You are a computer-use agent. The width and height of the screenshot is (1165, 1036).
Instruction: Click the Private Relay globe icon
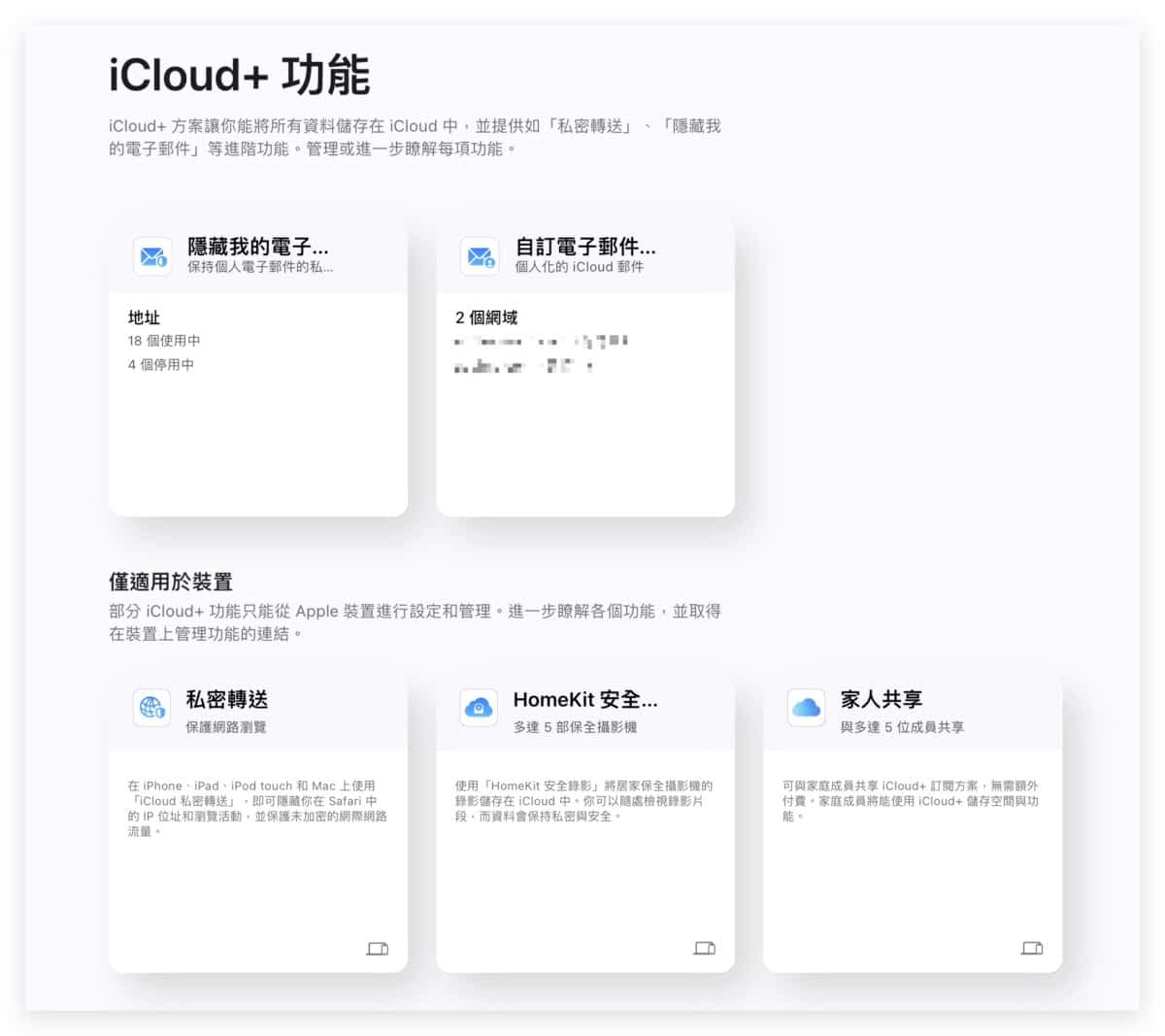coord(152,708)
